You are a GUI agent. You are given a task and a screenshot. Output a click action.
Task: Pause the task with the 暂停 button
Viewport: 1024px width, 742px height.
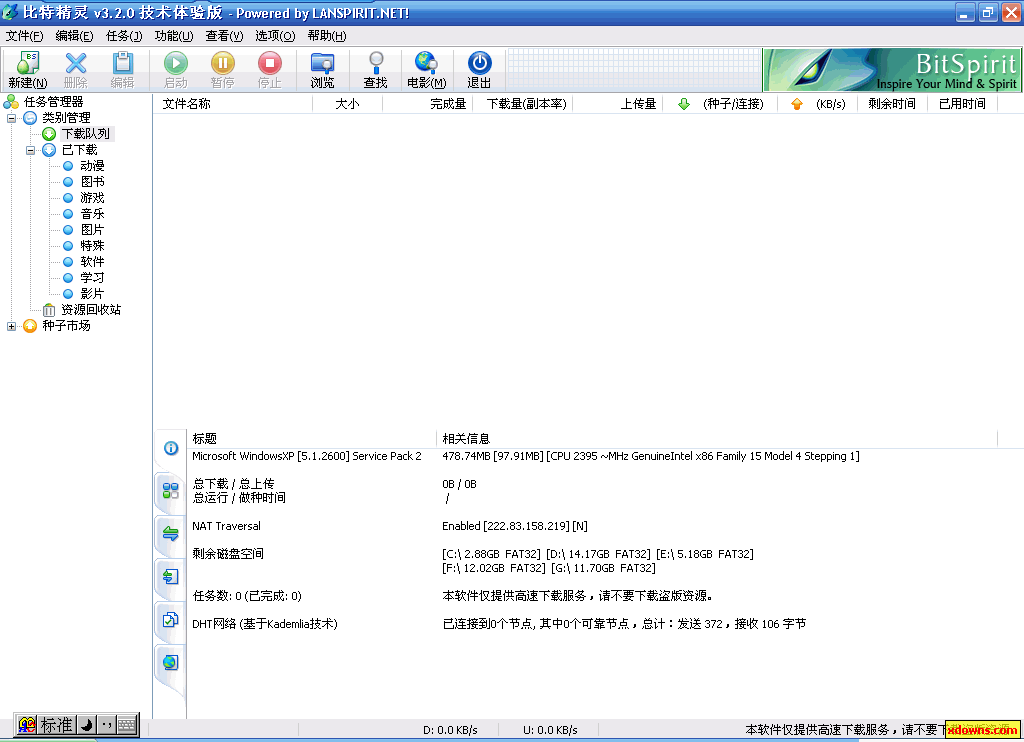coord(223,69)
